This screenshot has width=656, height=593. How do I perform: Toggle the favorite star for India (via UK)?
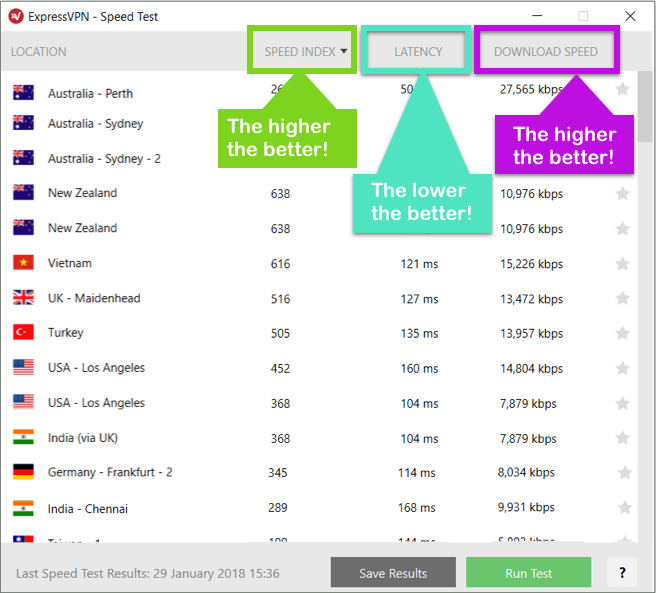(623, 438)
